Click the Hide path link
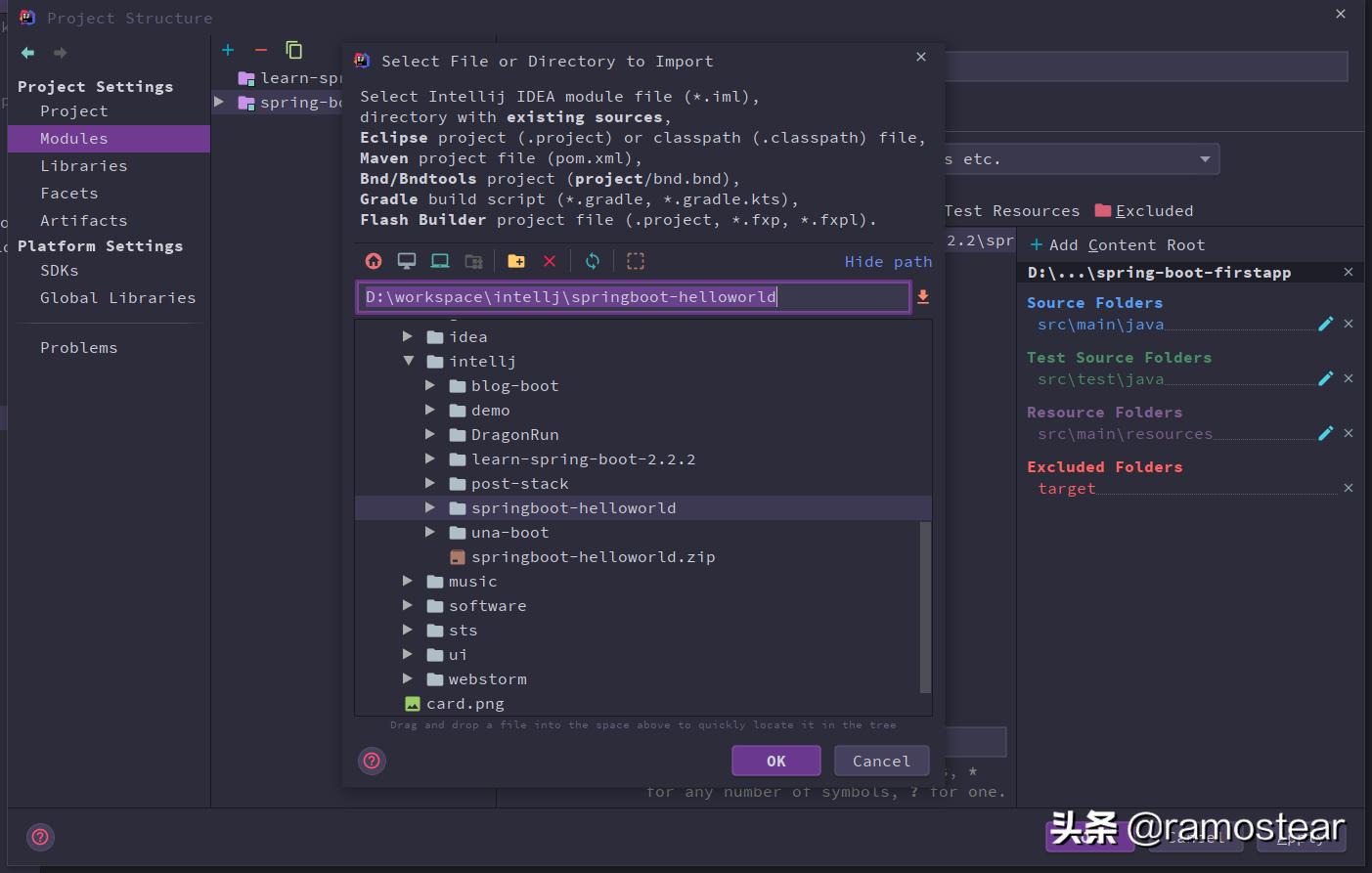 point(888,262)
